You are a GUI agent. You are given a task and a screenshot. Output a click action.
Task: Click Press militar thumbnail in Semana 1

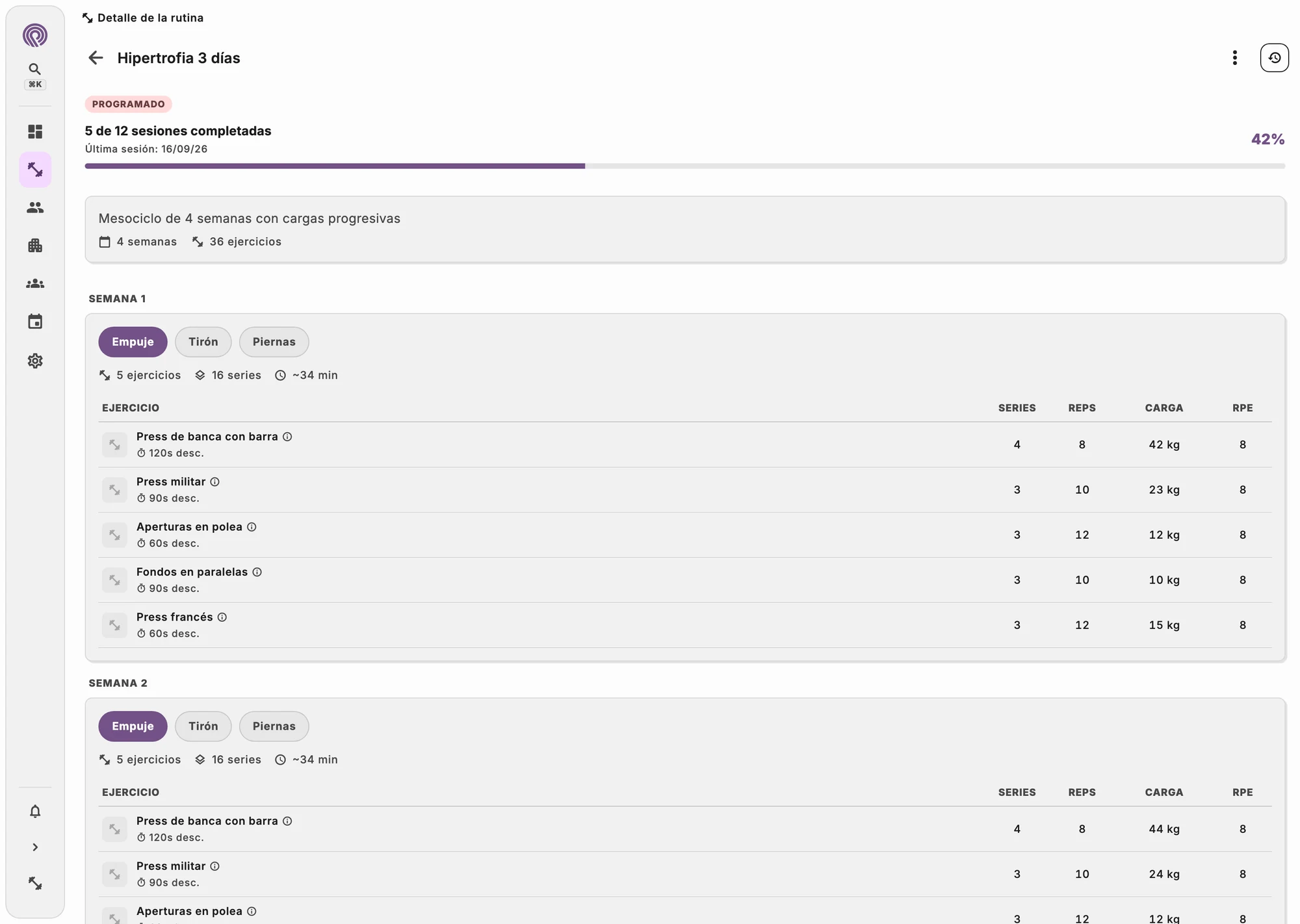pos(114,490)
